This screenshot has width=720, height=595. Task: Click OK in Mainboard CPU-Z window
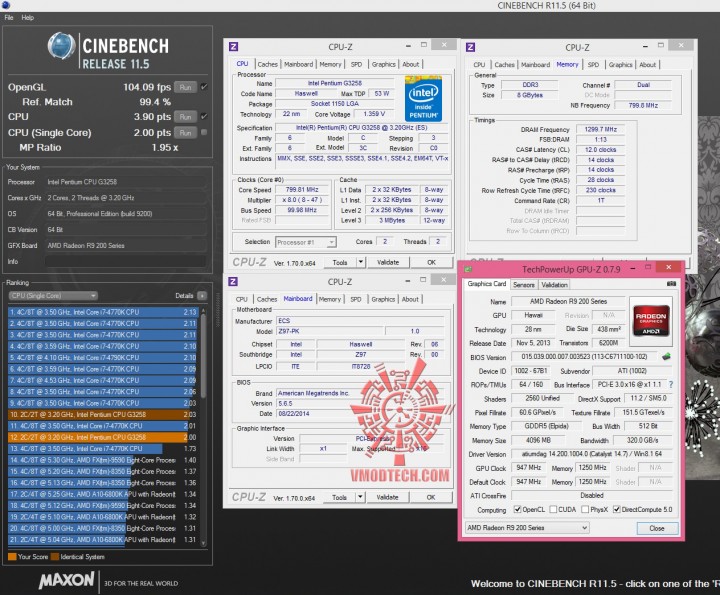[431, 497]
